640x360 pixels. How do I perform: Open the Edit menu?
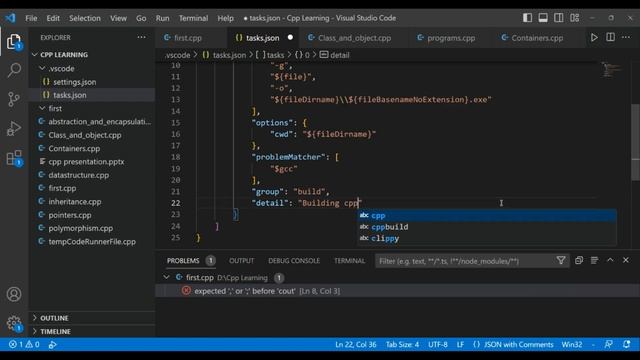[53, 18]
